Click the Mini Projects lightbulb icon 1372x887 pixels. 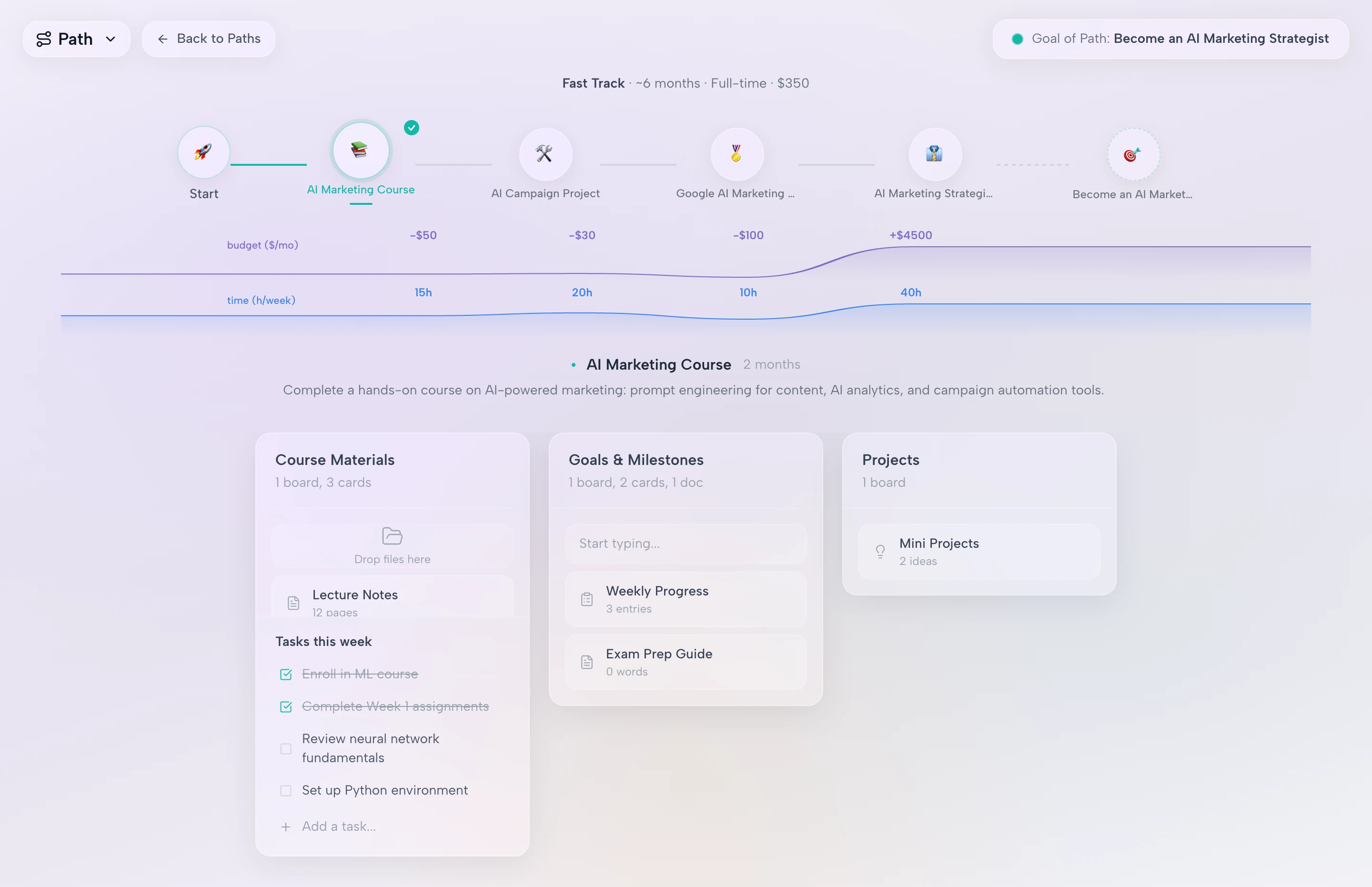[x=880, y=552]
